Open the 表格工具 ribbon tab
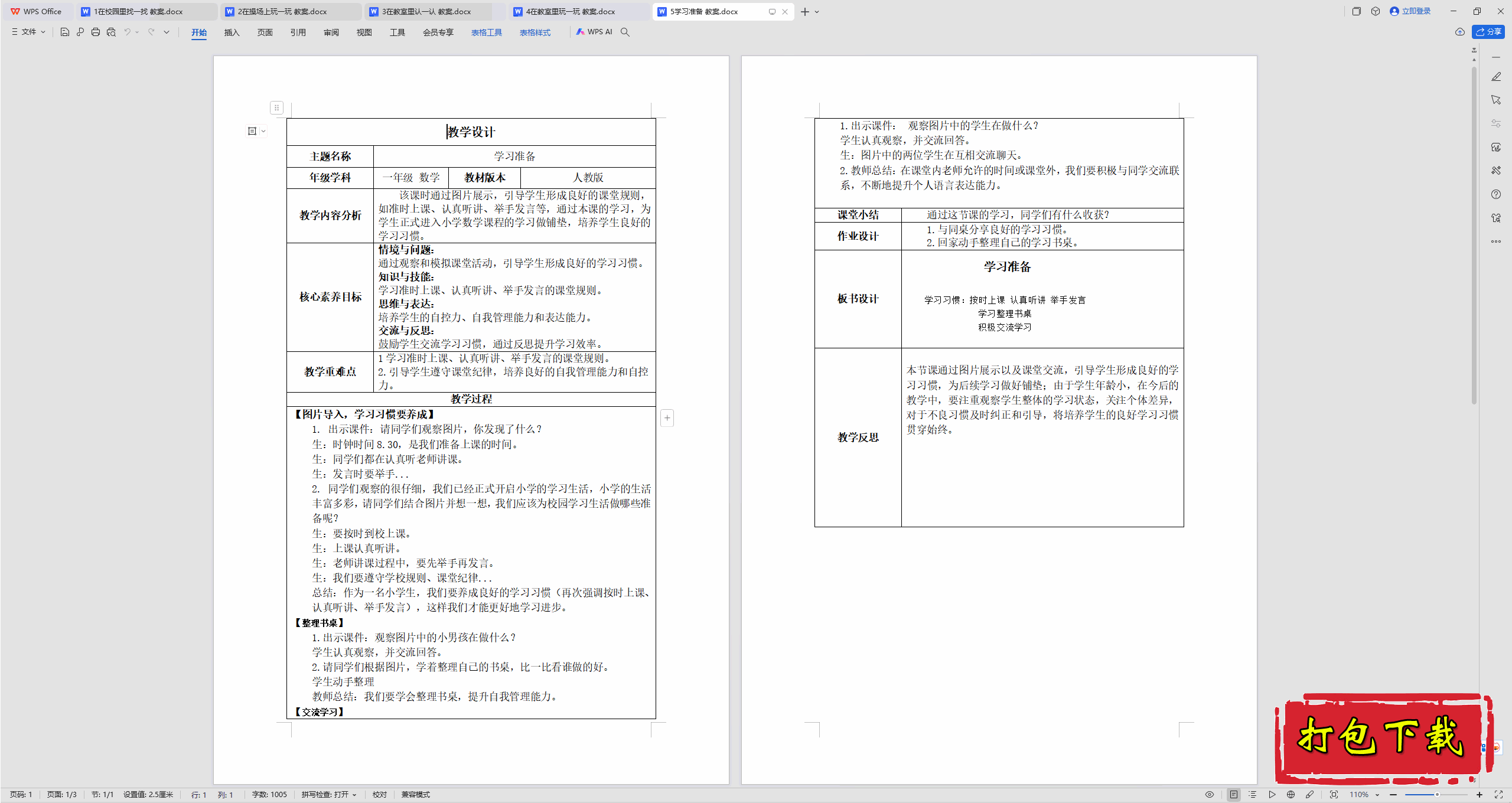 [487, 32]
